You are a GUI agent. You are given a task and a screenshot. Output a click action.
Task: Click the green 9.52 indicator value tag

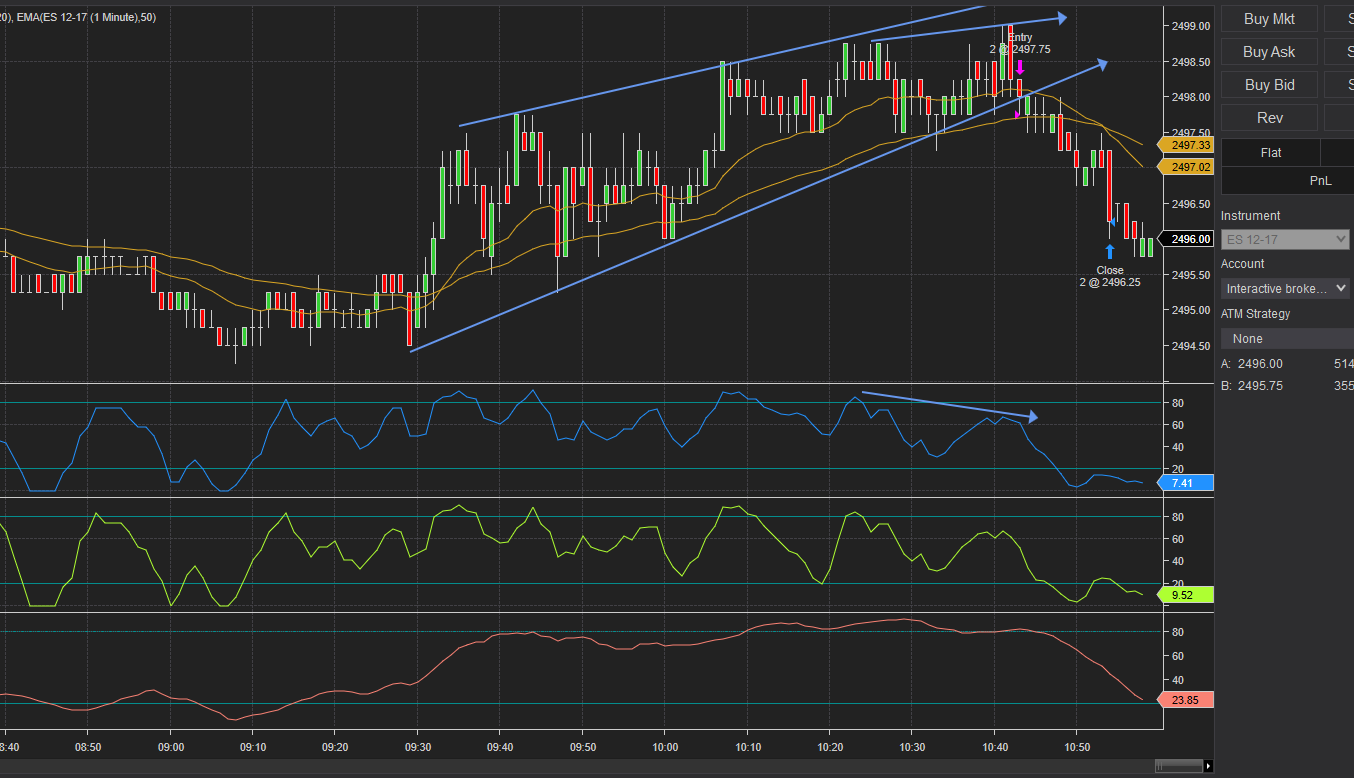click(x=1184, y=595)
